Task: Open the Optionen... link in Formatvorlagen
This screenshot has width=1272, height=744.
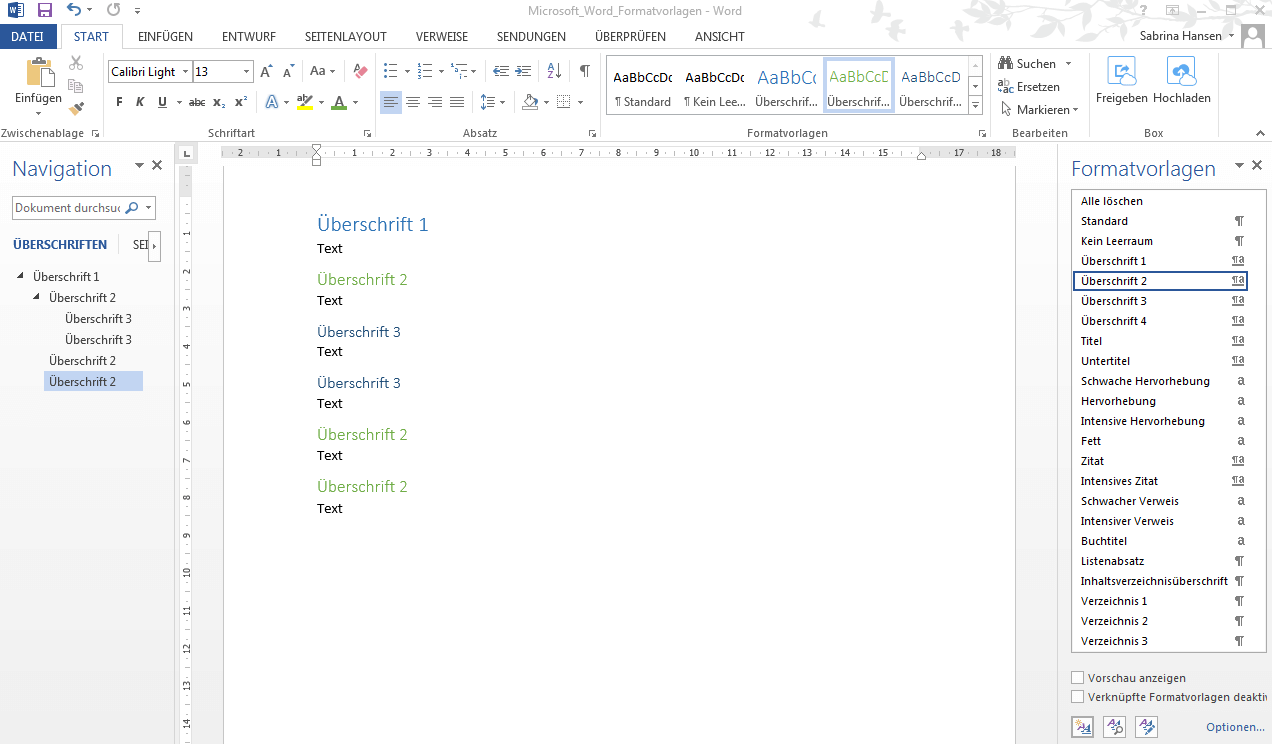Action: coord(1235,728)
